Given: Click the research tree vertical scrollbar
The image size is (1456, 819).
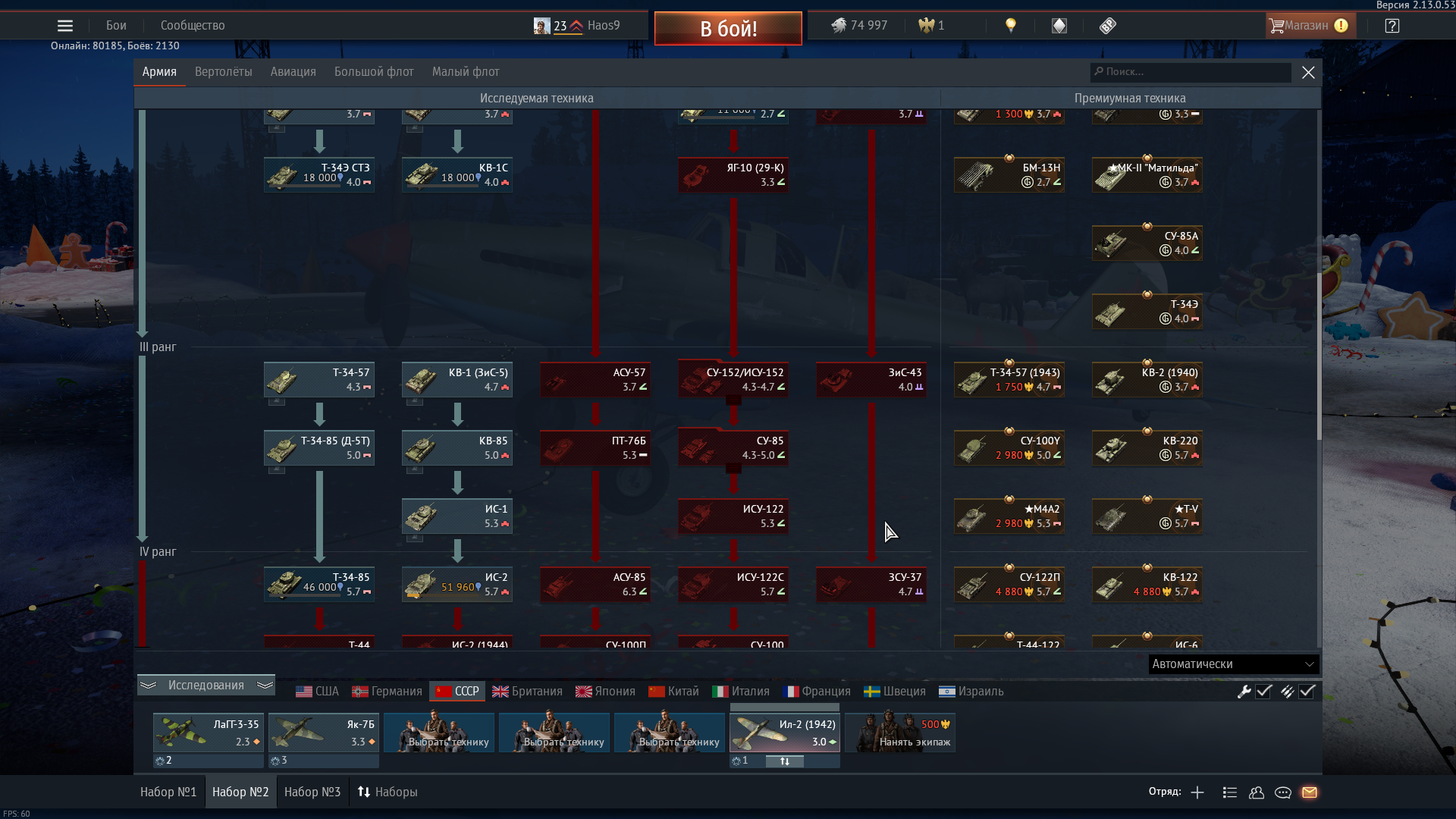Looking at the screenshot, I should [1319, 356].
